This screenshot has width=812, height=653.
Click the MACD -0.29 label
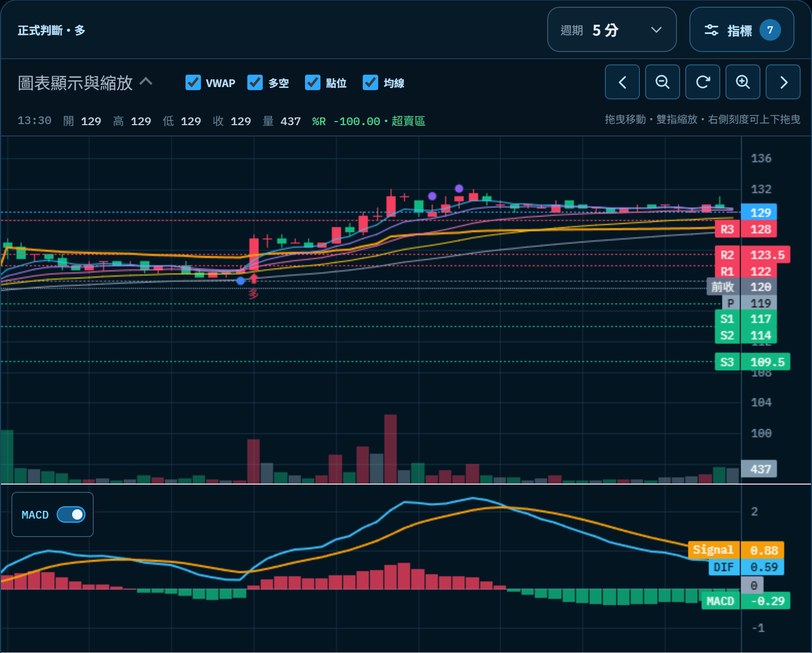pos(746,601)
